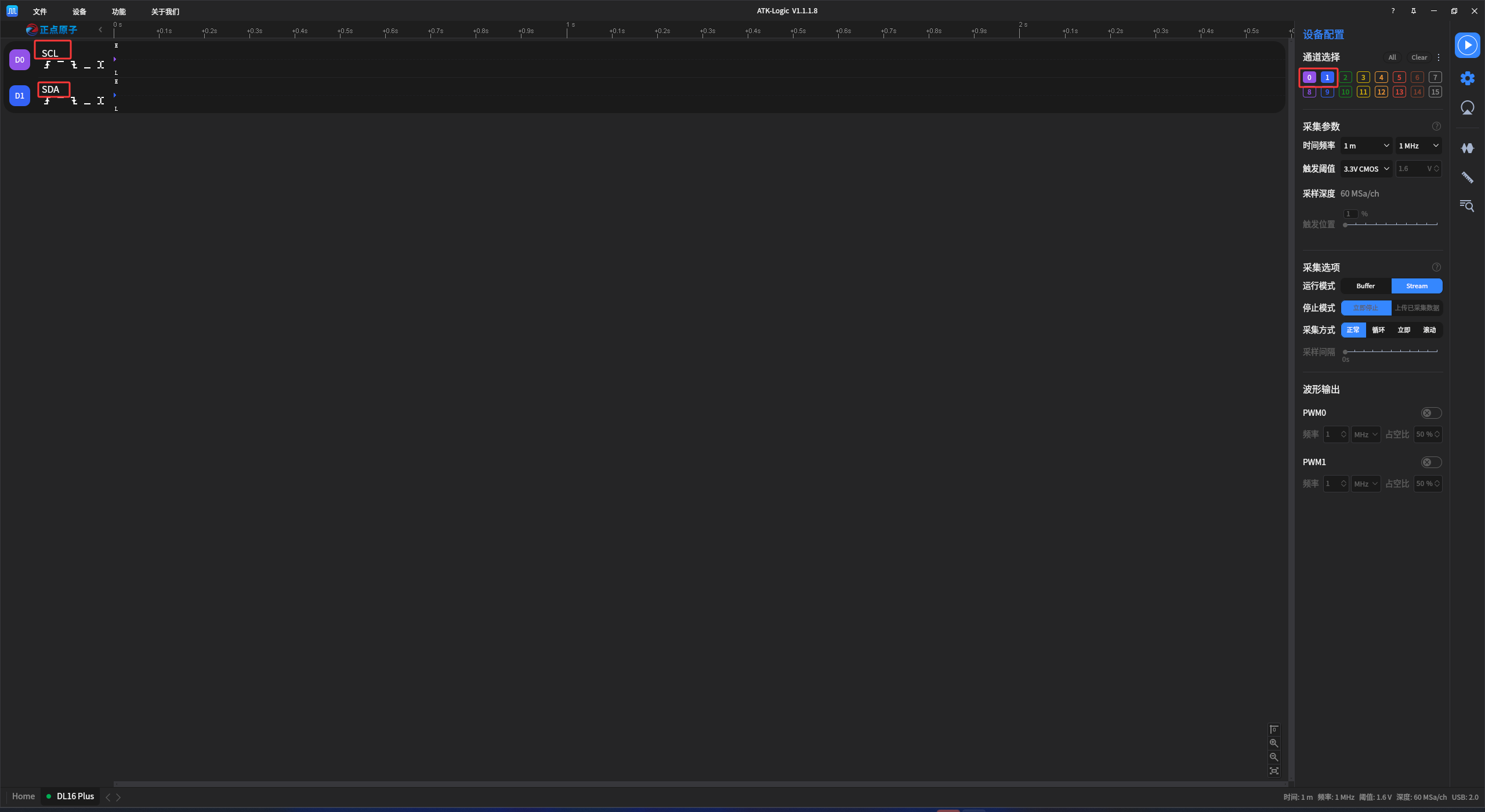The width and height of the screenshot is (1485, 812).
Task: Turn on PWM0 waveform output switch
Action: [x=1431, y=413]
